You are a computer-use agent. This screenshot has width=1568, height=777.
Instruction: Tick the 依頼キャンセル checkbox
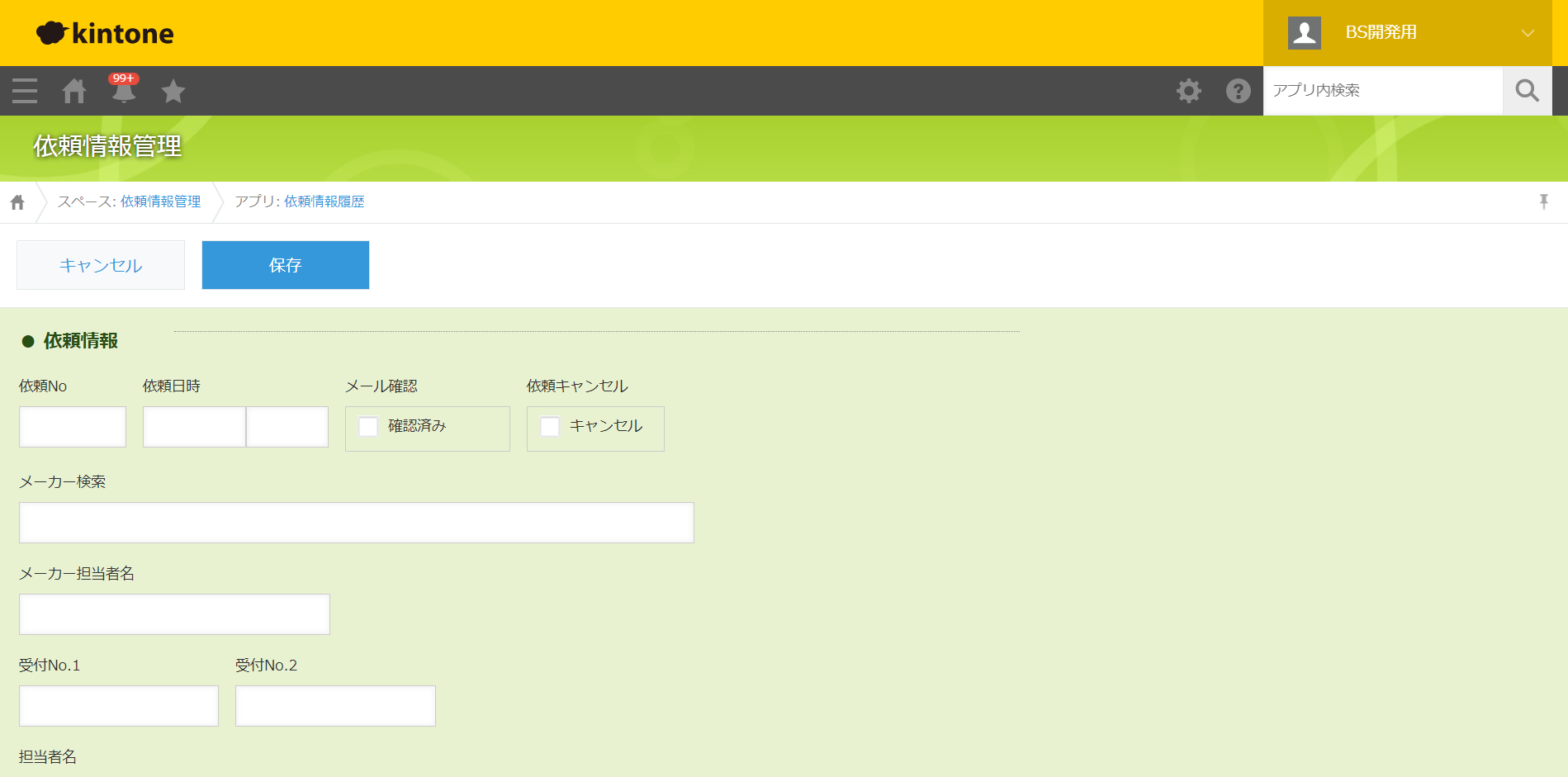tap(550, 427)
